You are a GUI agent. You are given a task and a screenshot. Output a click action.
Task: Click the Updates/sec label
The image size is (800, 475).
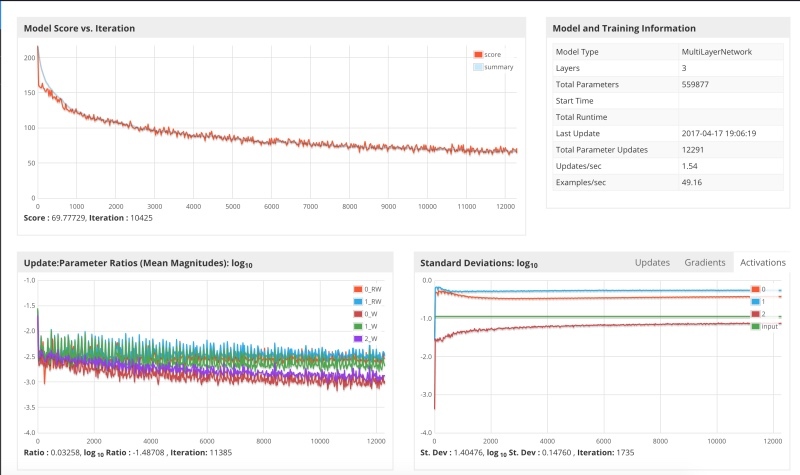(578, 166)
